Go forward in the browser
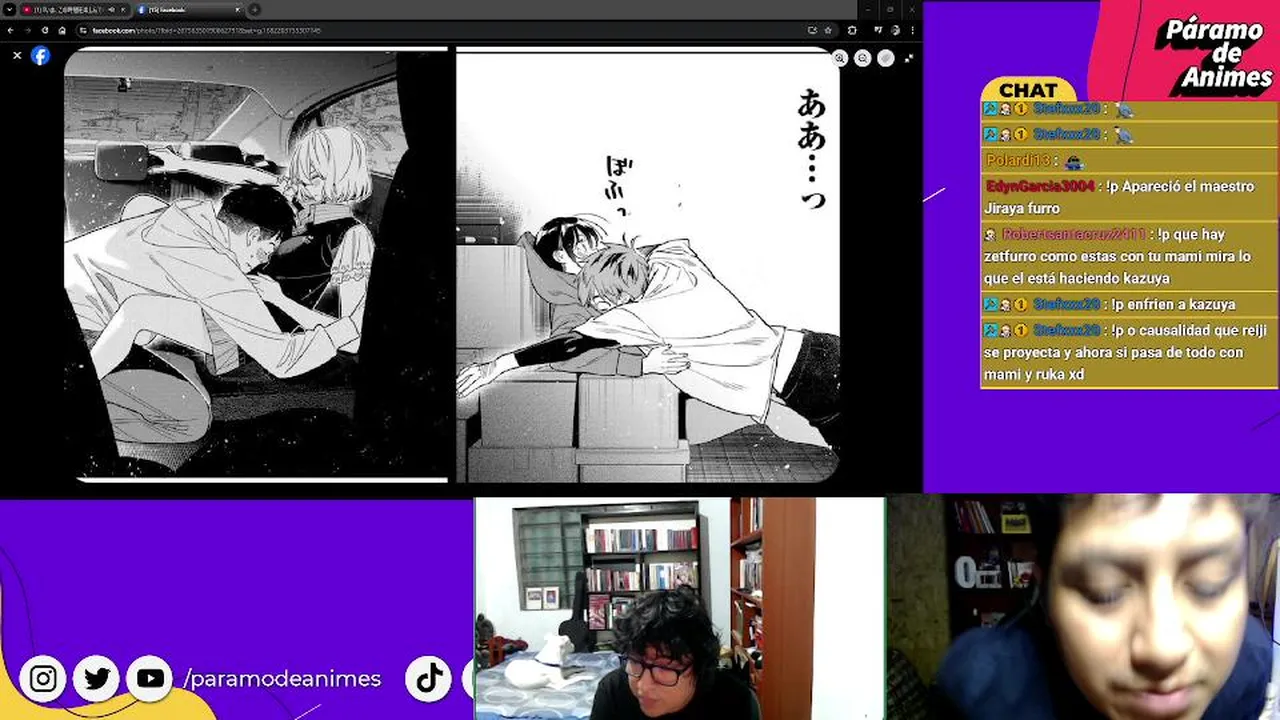This screenshot has height=720, width=1280. [27, 30]
